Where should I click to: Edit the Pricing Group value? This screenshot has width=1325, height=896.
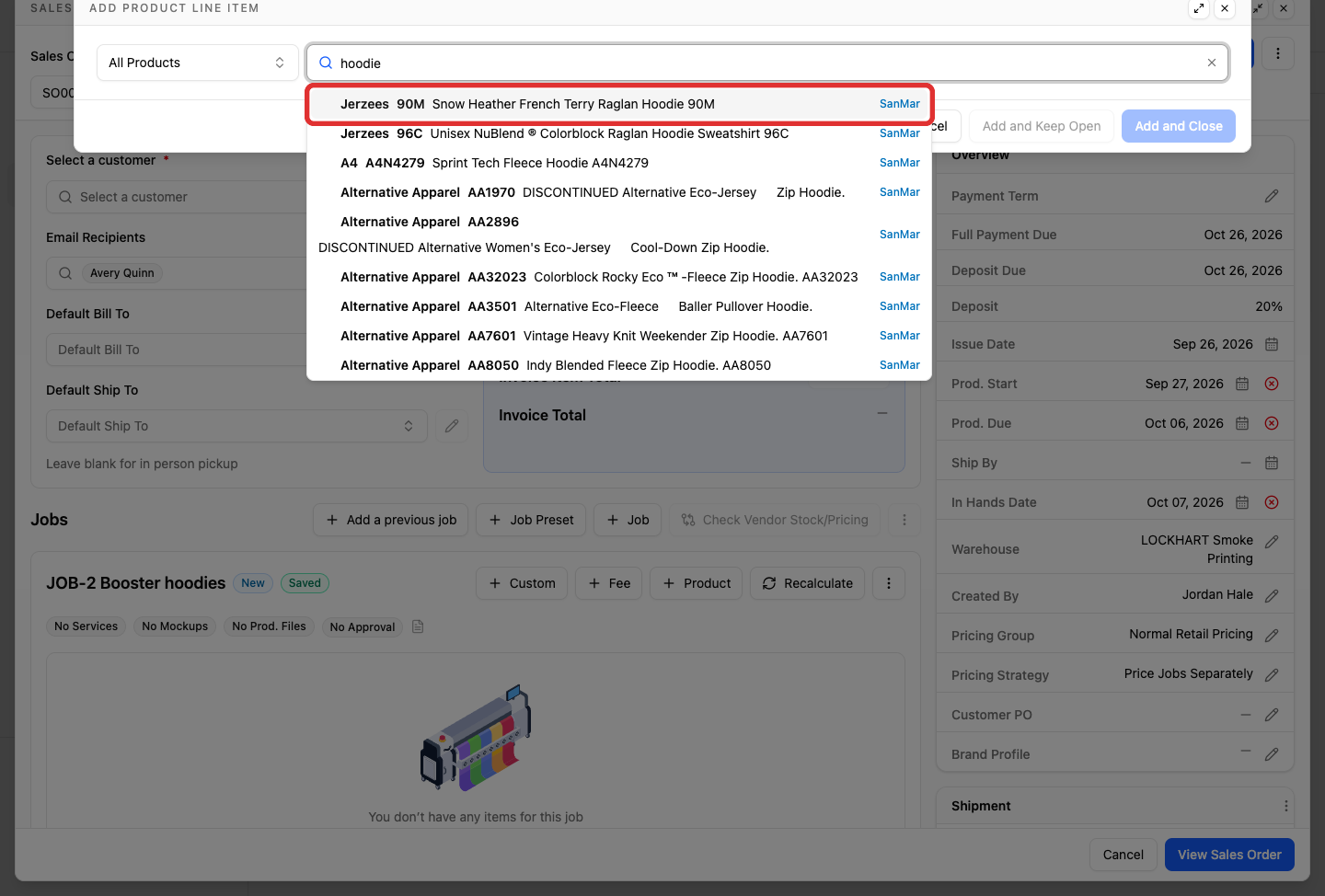(x=1272, y=636)
